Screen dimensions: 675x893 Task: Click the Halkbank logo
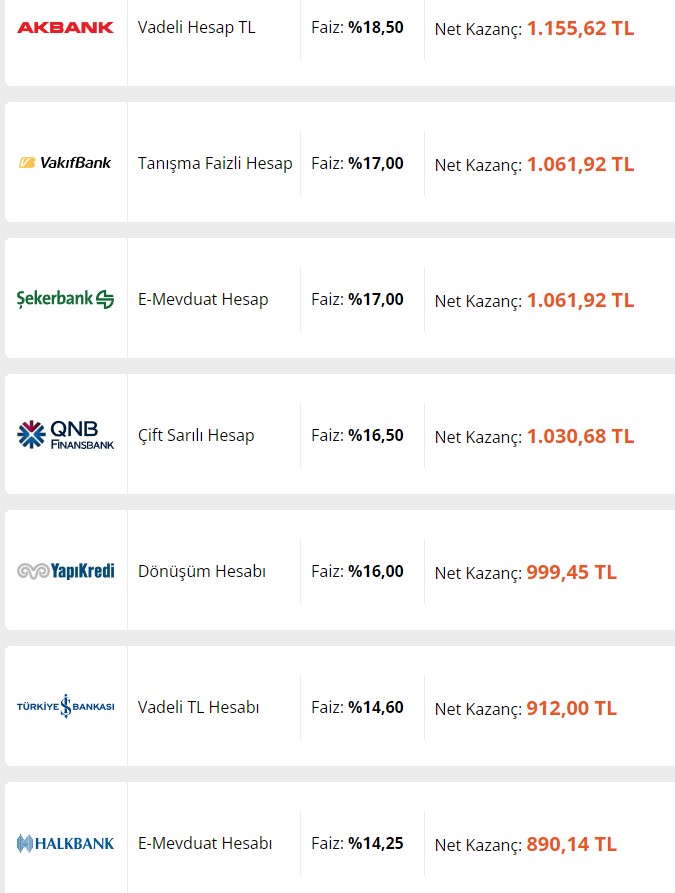point(66,843)
